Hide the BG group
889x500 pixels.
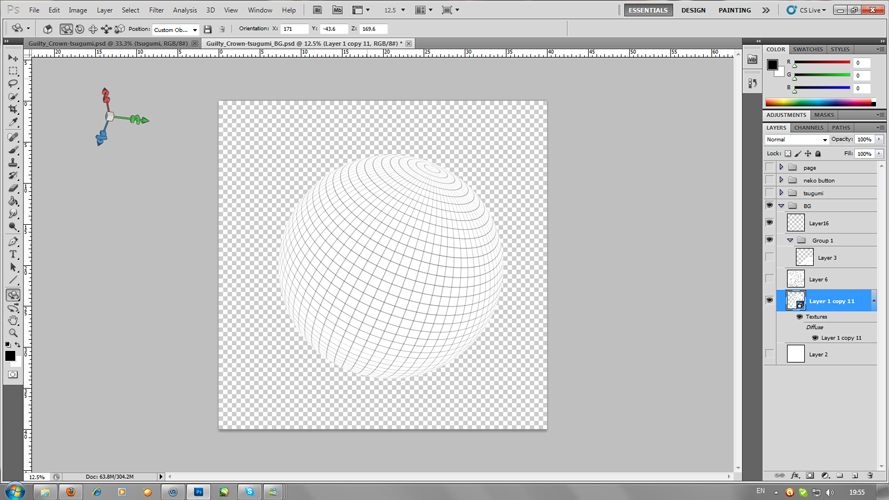click(769, 206)
